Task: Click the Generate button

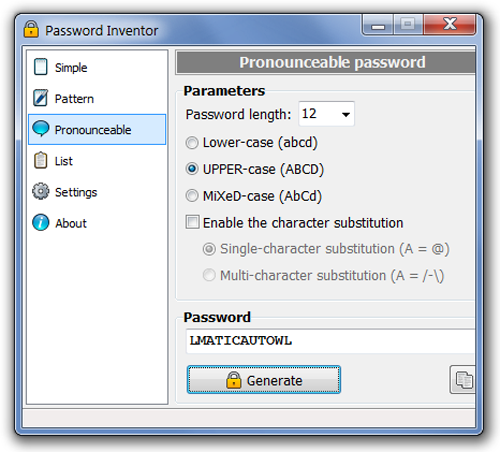Action: [264, 380]
